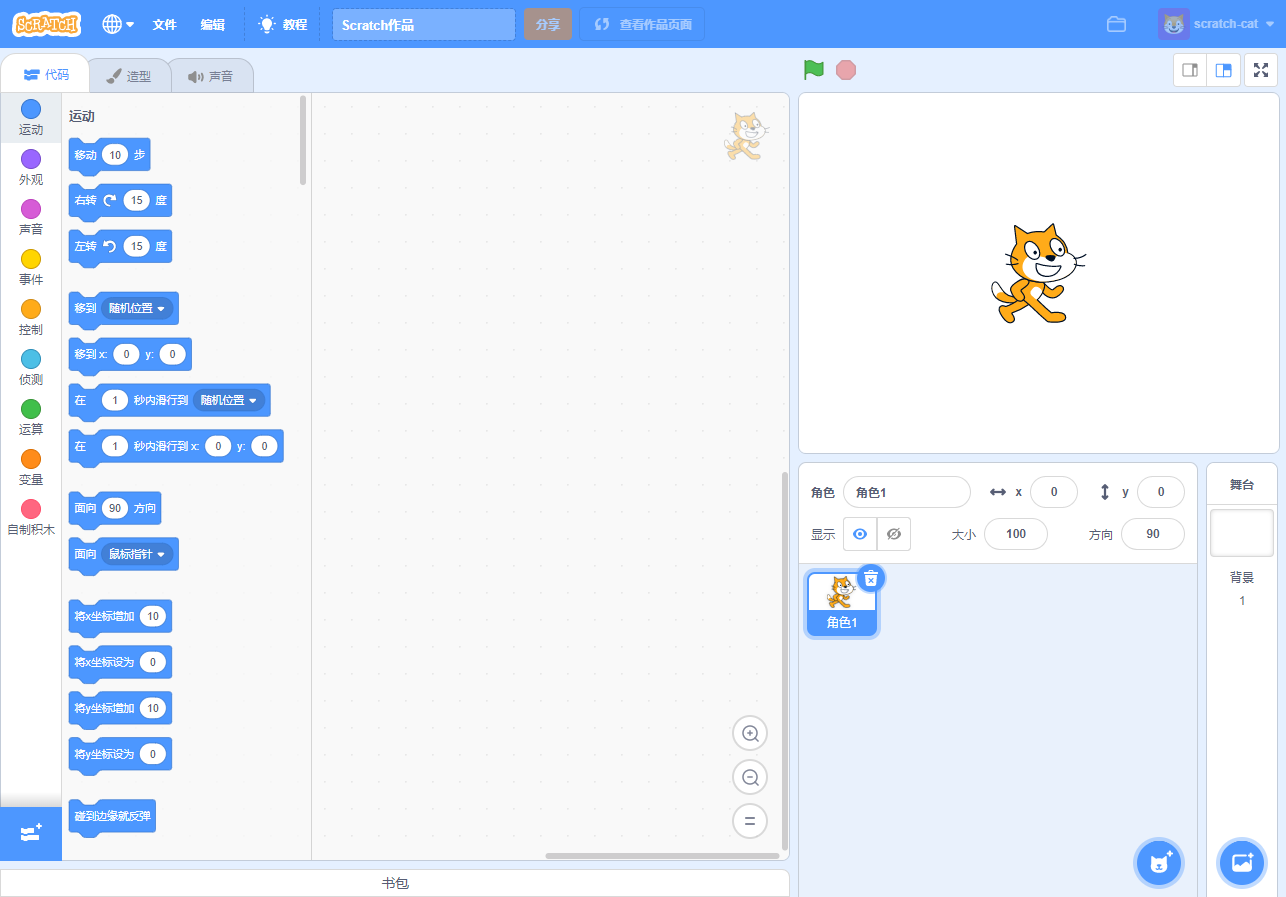Image resolution: width=1286 pixels, height=897 pixels.
Task: Open the scratch-cat account dropdown
Action: tap(1217, 24)
